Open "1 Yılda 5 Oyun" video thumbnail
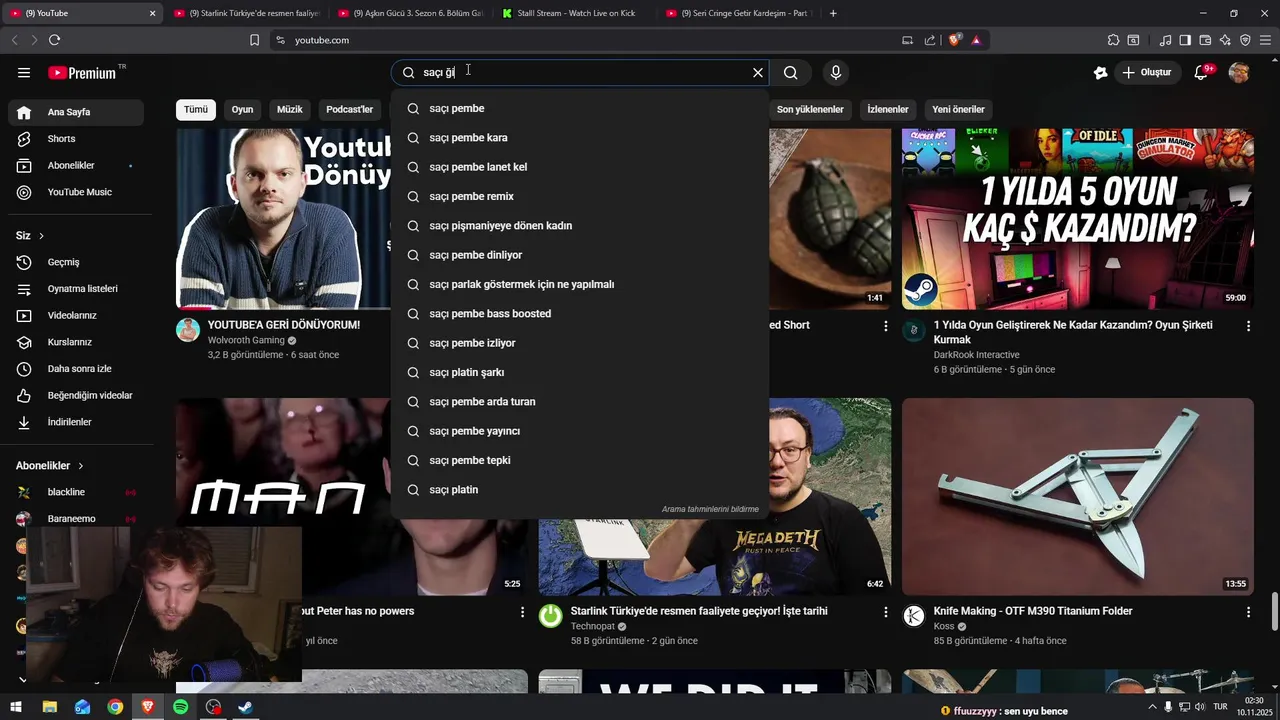This screenshot has height=720, width=1280. point(1078,218)
